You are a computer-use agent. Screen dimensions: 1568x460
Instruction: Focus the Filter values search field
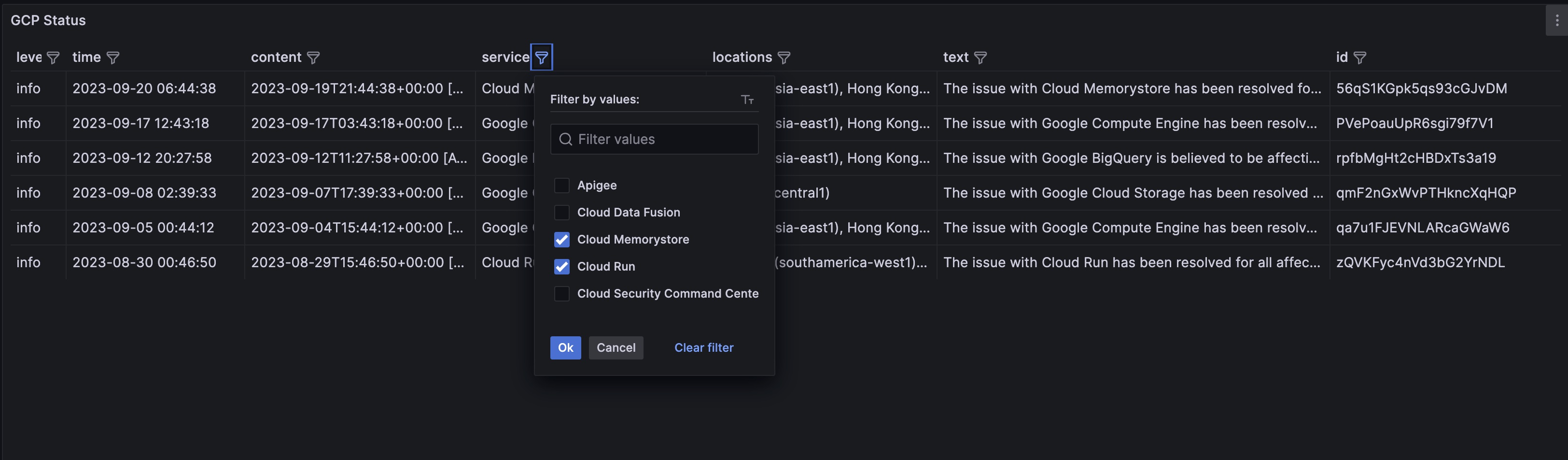click(x=654, y=140)
